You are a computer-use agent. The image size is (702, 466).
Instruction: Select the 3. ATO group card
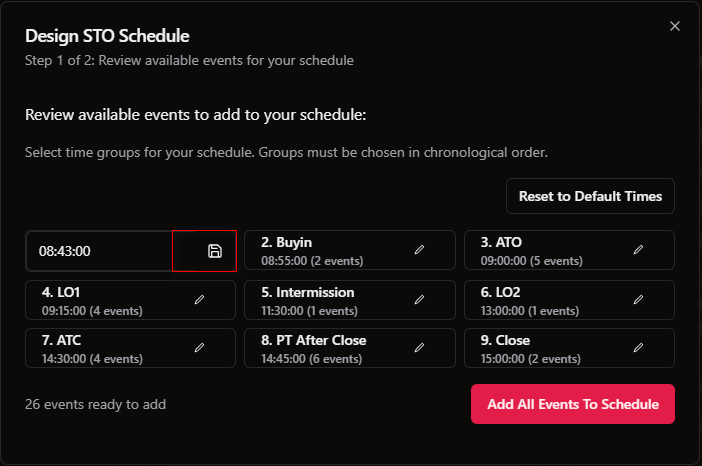(569, 250)
